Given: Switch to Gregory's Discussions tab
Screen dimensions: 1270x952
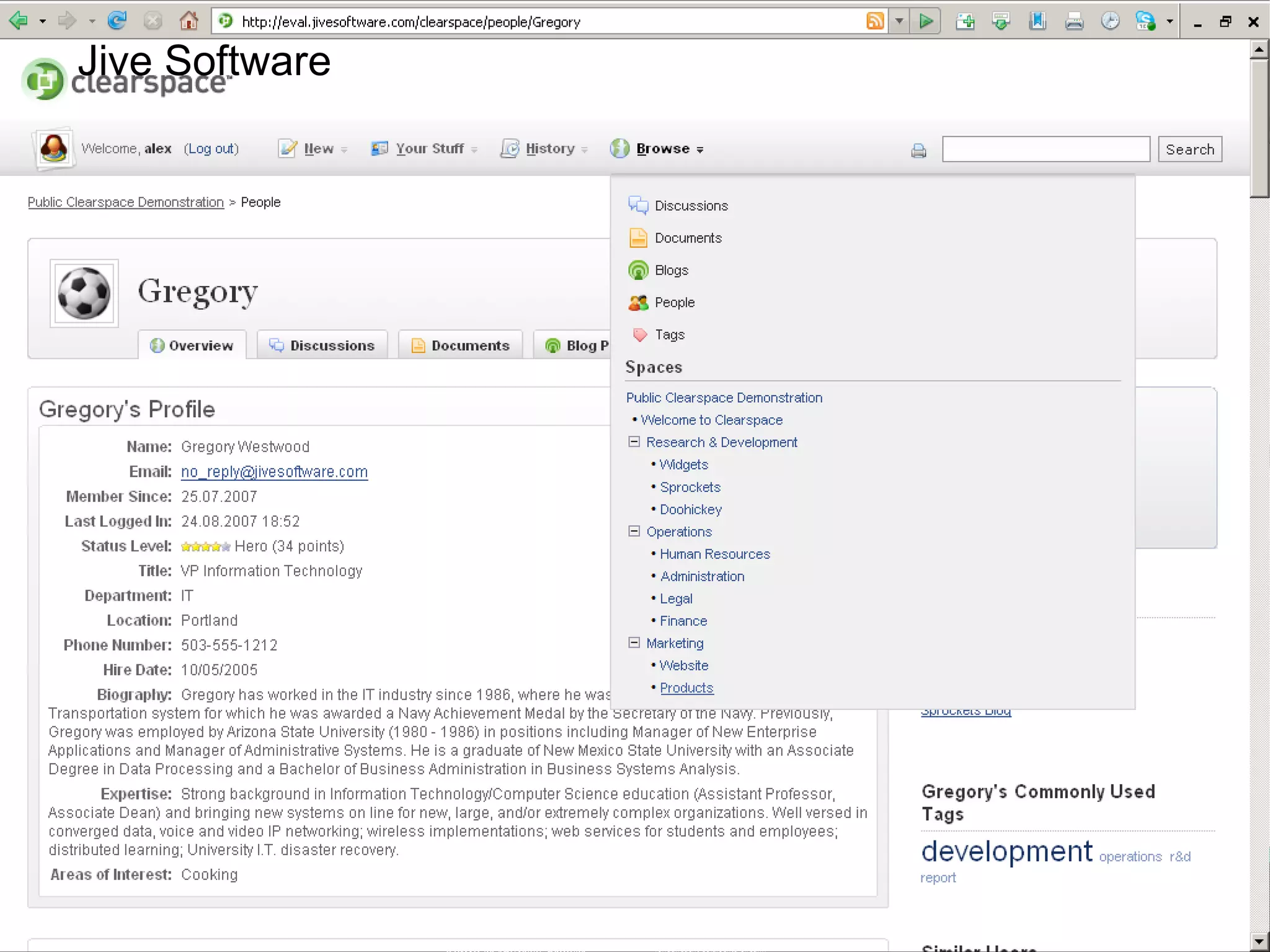Looking at the screenshot, I should pos(322,345).
